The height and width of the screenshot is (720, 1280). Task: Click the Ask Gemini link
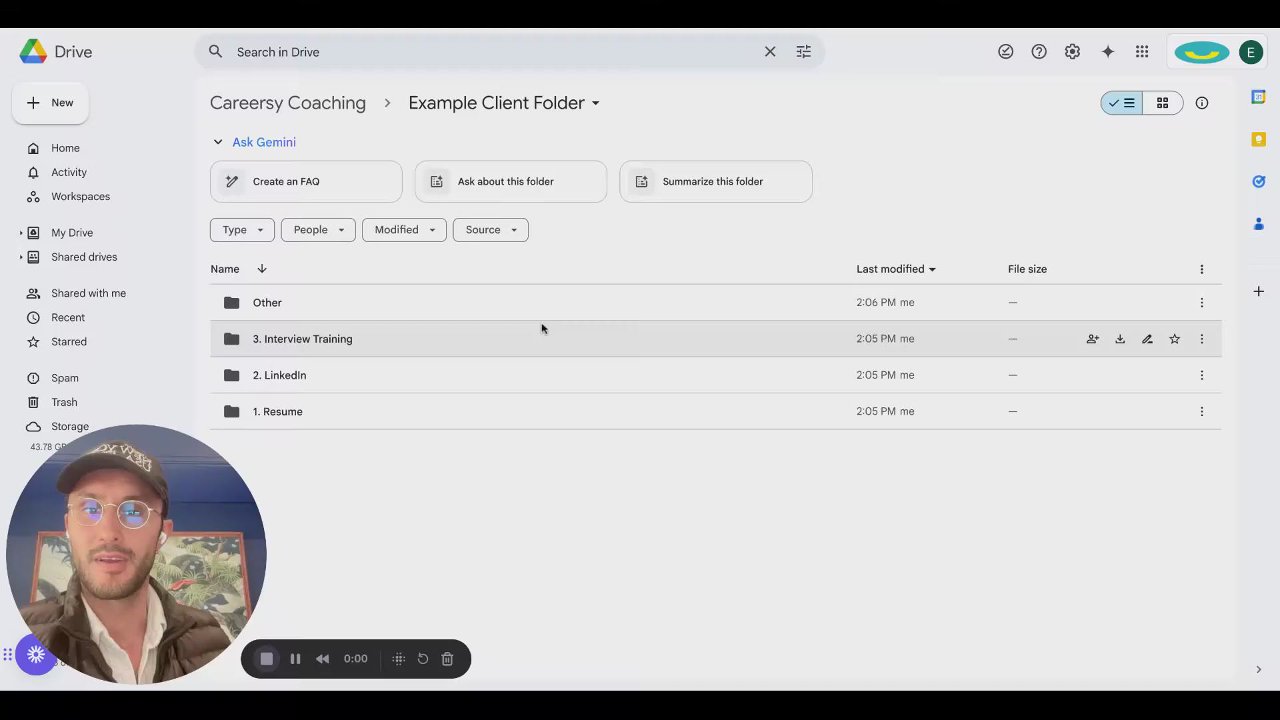point(264,142)
